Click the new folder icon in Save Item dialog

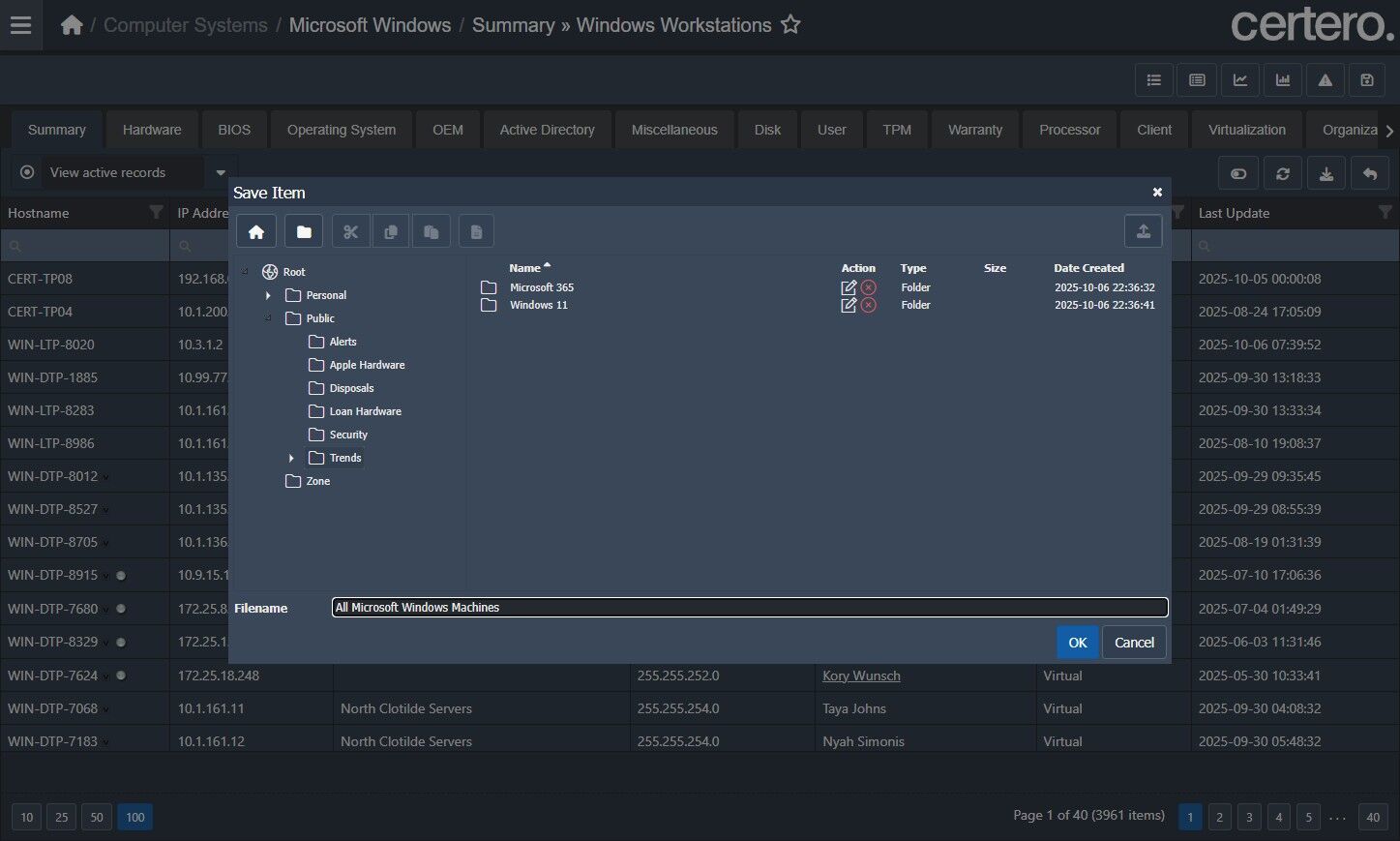[x=304, y=231]
